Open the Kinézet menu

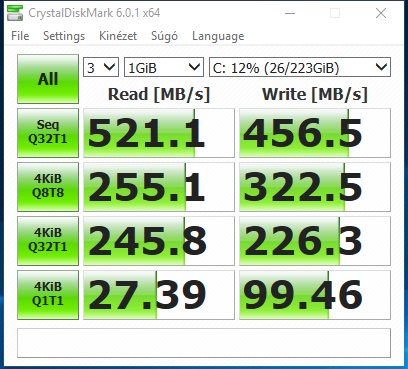[x=118, y=36]
